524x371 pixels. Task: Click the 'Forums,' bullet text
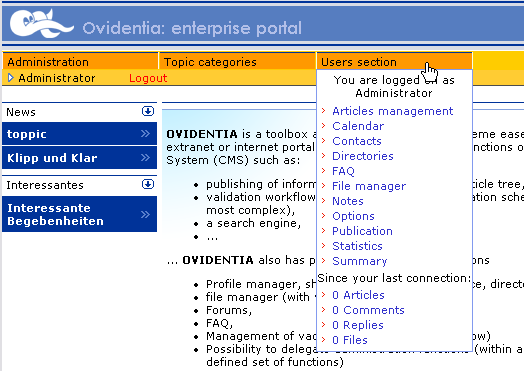(x=229, y=311)
